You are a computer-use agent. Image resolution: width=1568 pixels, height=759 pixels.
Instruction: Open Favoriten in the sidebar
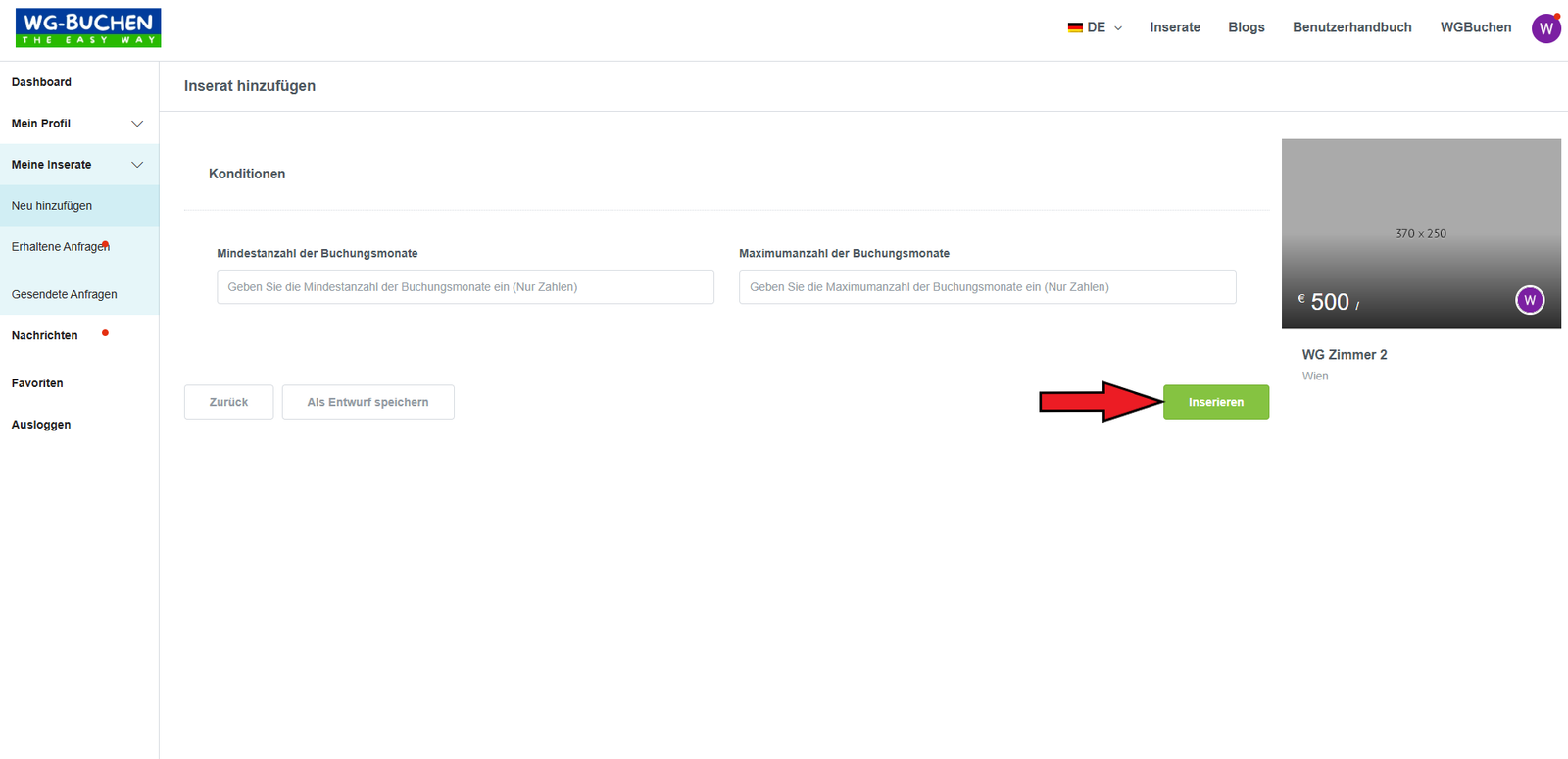(x=37, y=383)
